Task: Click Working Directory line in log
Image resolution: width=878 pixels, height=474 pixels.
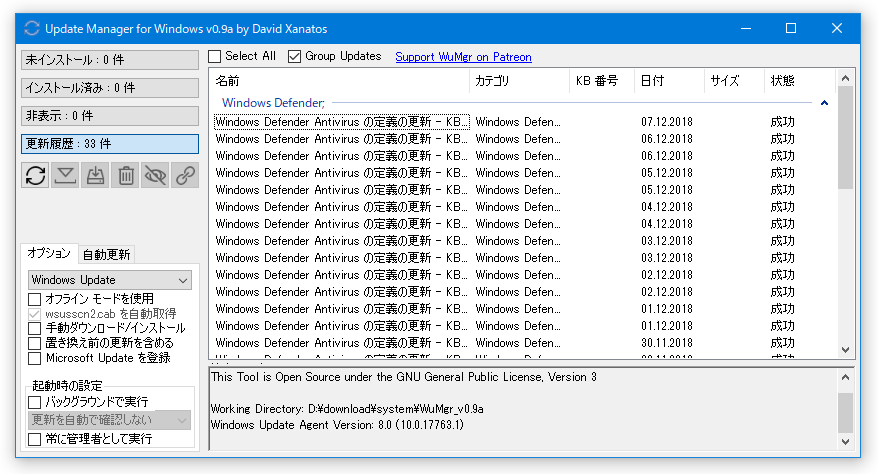Action: pyautogui.click(x=347, y=409)
